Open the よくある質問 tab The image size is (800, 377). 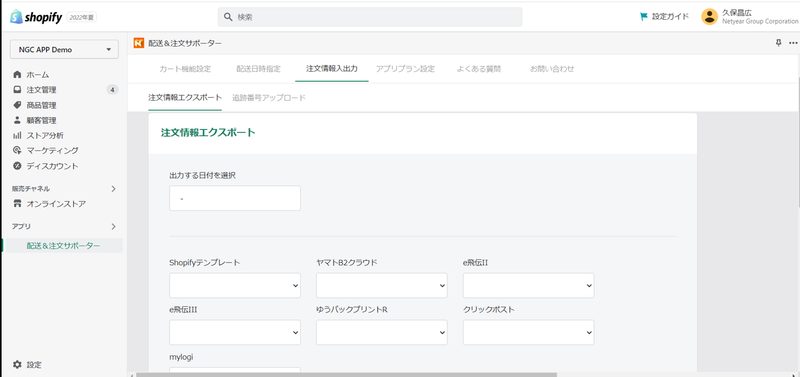[x=479, y=69]
